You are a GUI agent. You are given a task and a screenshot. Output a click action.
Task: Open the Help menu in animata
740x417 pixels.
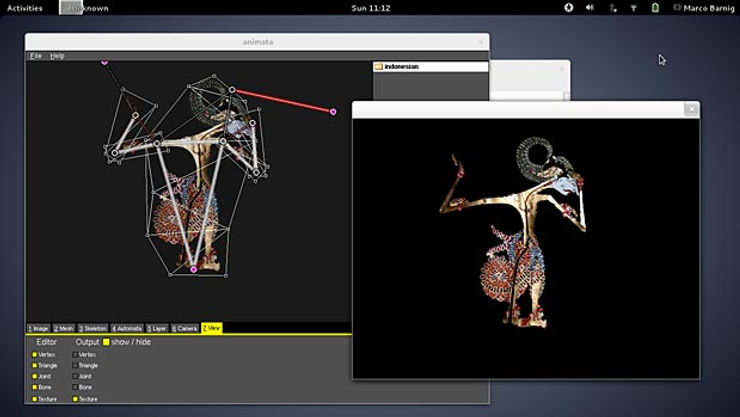tap(57, 56)
